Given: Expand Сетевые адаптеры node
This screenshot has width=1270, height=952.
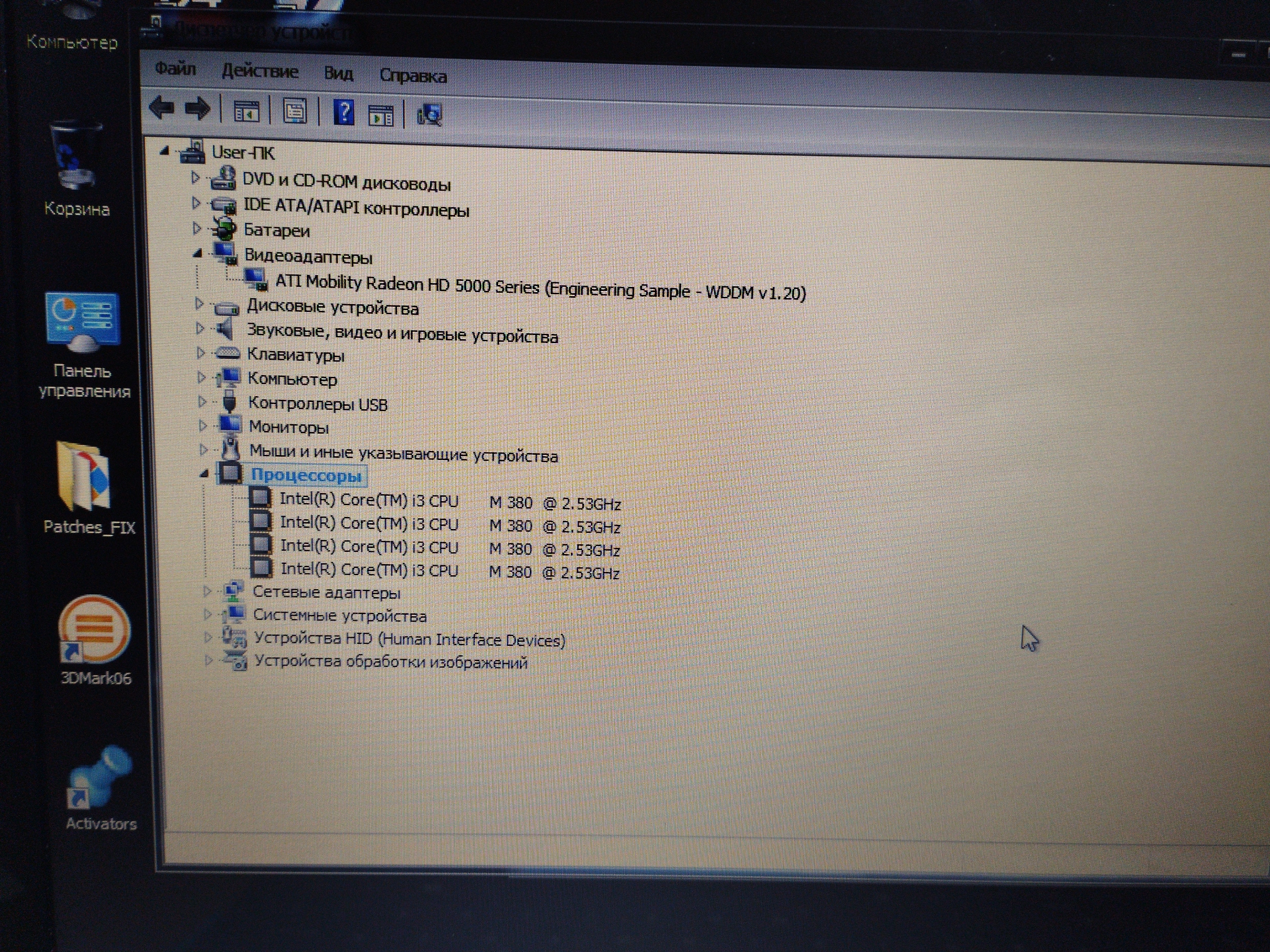Looking at the screenshot, I should pos(207,591).
